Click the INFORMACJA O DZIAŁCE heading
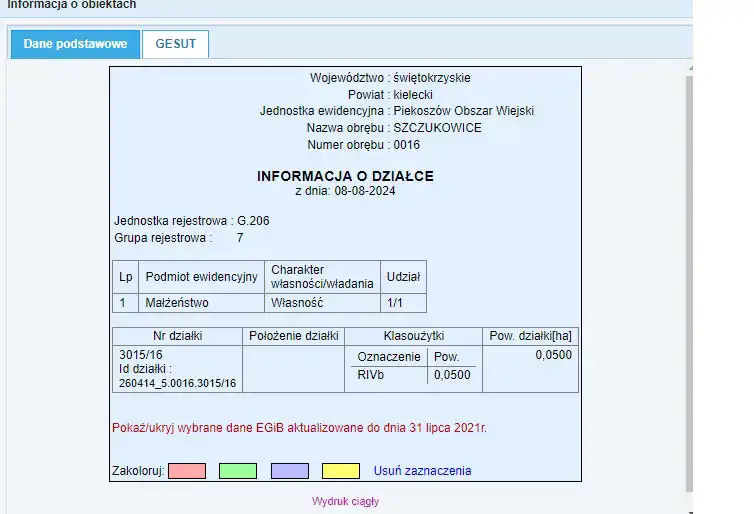754x514 pixels. coord(345,176)
